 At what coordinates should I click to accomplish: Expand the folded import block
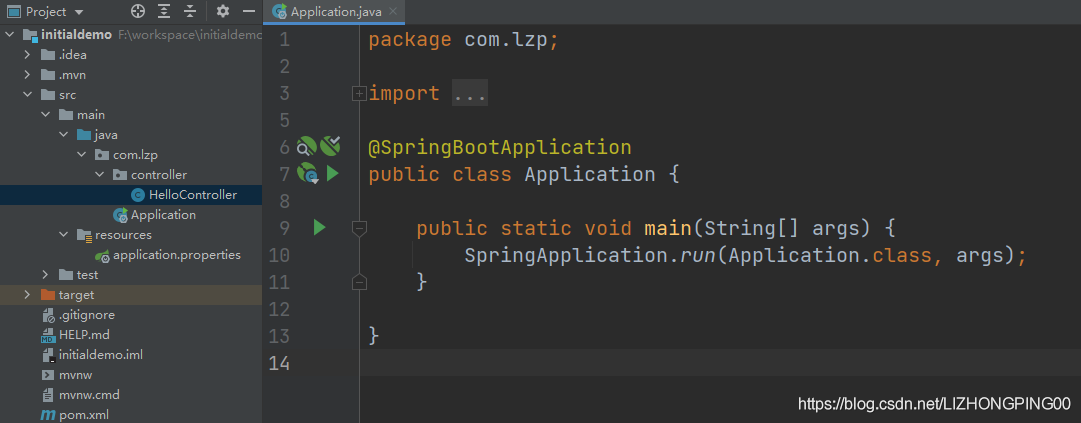tap(358, 94)
